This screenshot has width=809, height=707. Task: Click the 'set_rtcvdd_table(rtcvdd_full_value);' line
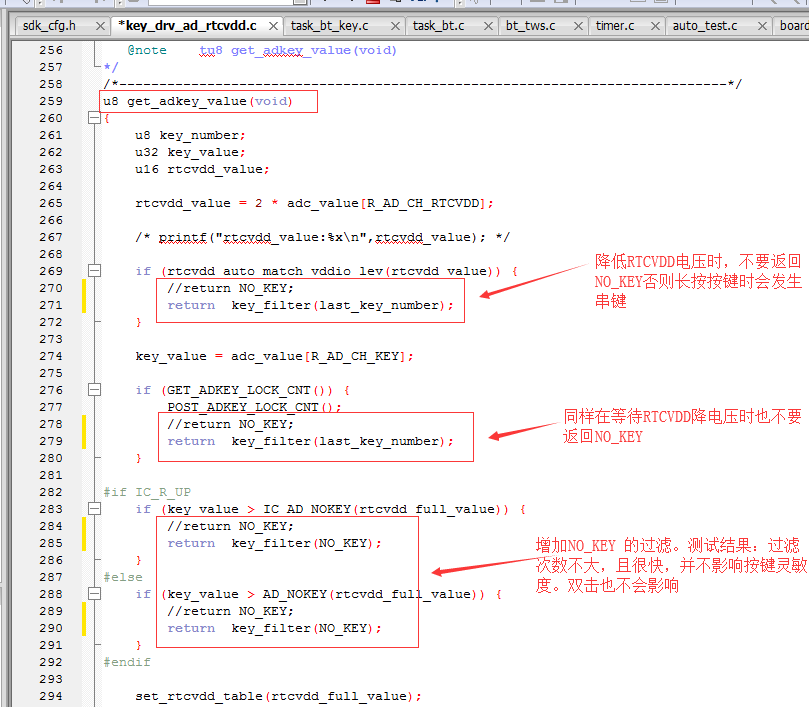coord(279,696)
